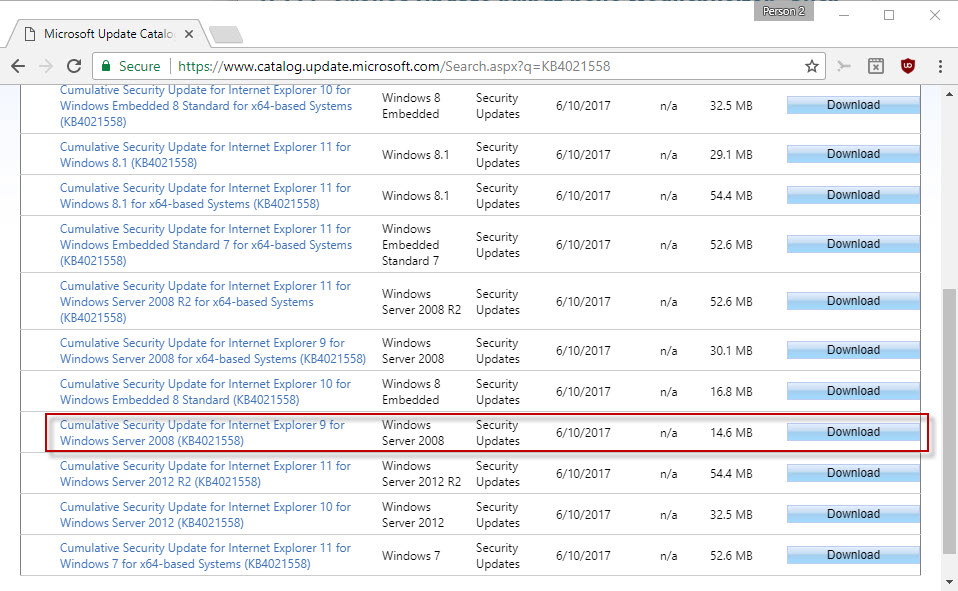Open IE 9 for Windows Server 2008 (KB4021558) link
958x591 pixels.
click(202, 433)
